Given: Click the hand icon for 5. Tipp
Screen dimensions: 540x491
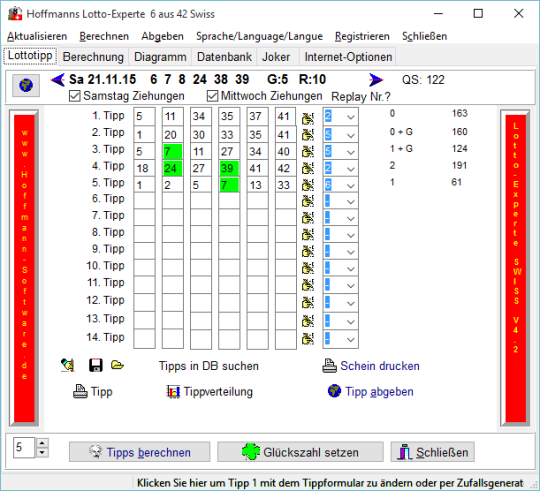Looking at the screenshot, I should 308,185.
